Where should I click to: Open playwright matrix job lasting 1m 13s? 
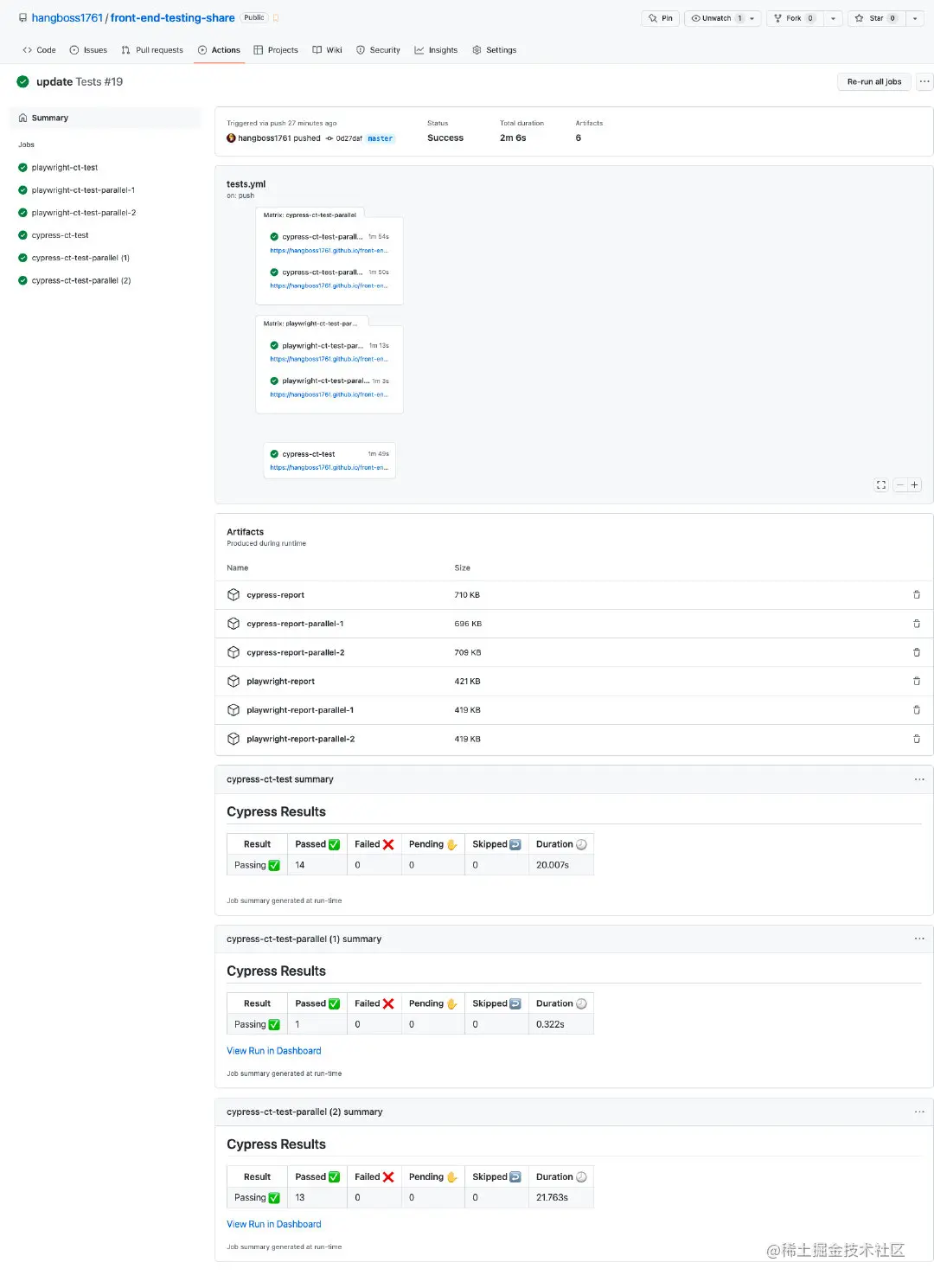[x=322, y=346]
